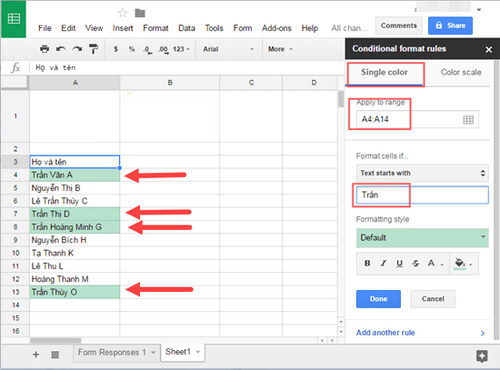Viewport: 500px width, 370px height.
Task: Open the move to folder icon
Action: (140, 13)
